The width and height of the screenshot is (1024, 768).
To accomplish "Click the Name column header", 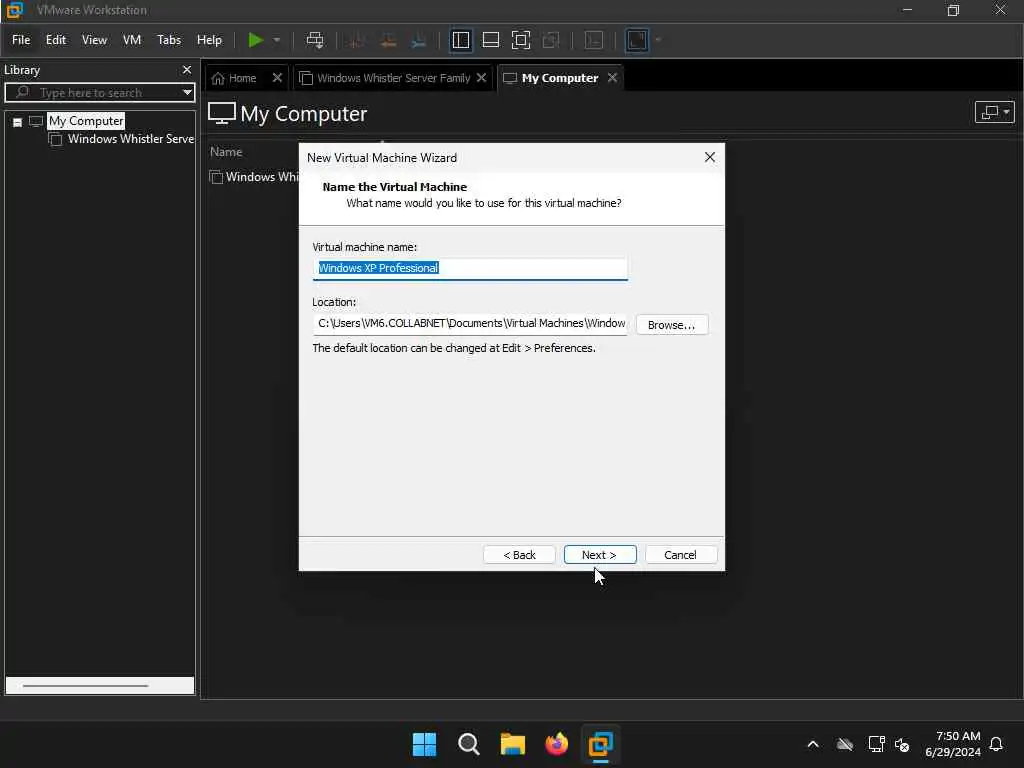I will point(226,152).
